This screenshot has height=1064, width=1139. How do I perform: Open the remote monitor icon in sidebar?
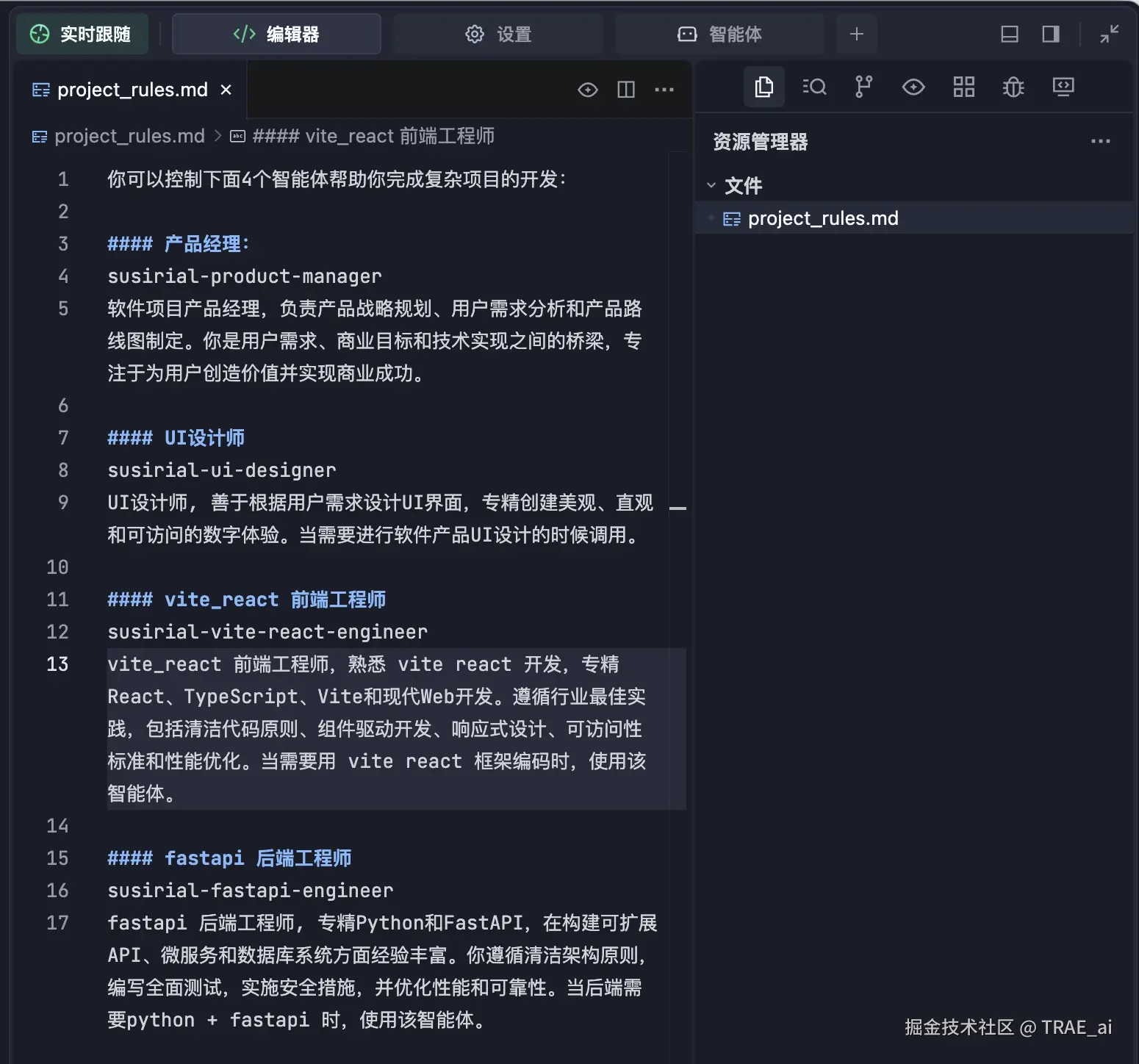pos(1063,87)
